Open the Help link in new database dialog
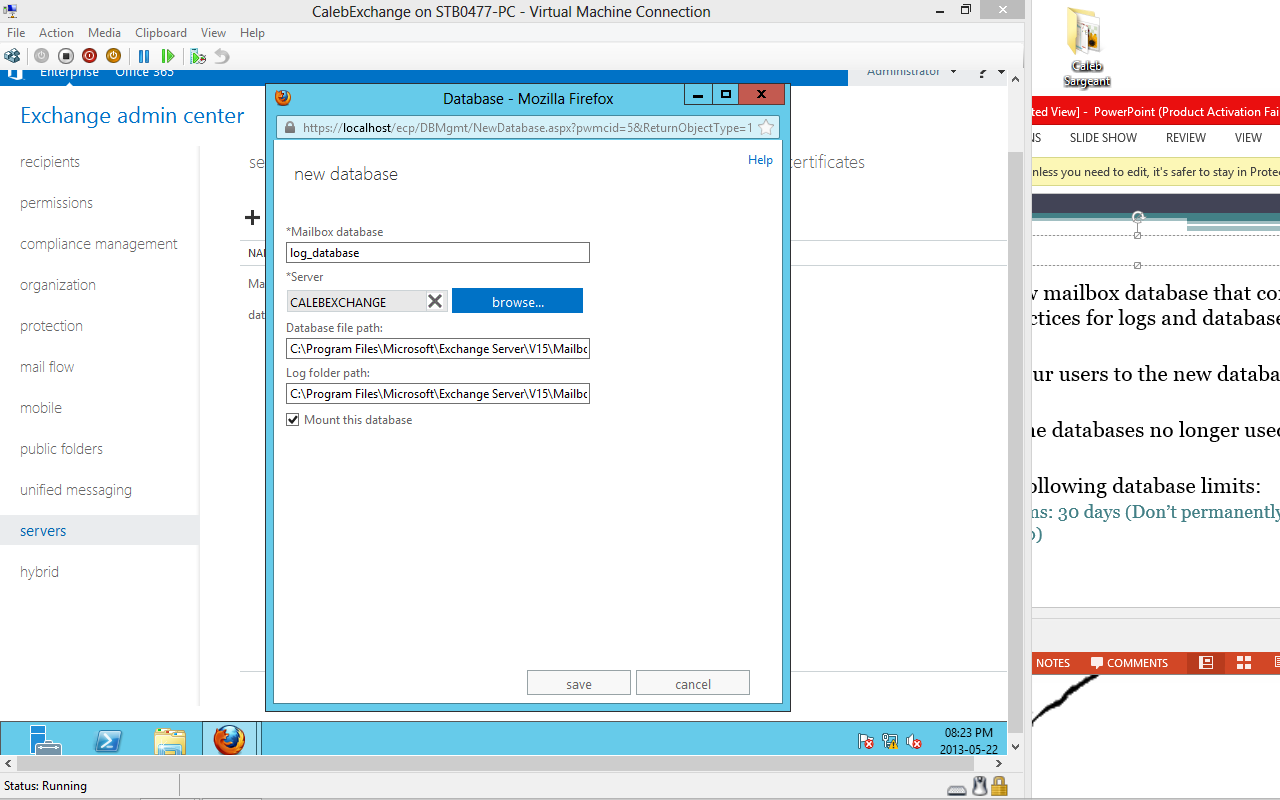The image size is (1280, 800). coord(760,160)
